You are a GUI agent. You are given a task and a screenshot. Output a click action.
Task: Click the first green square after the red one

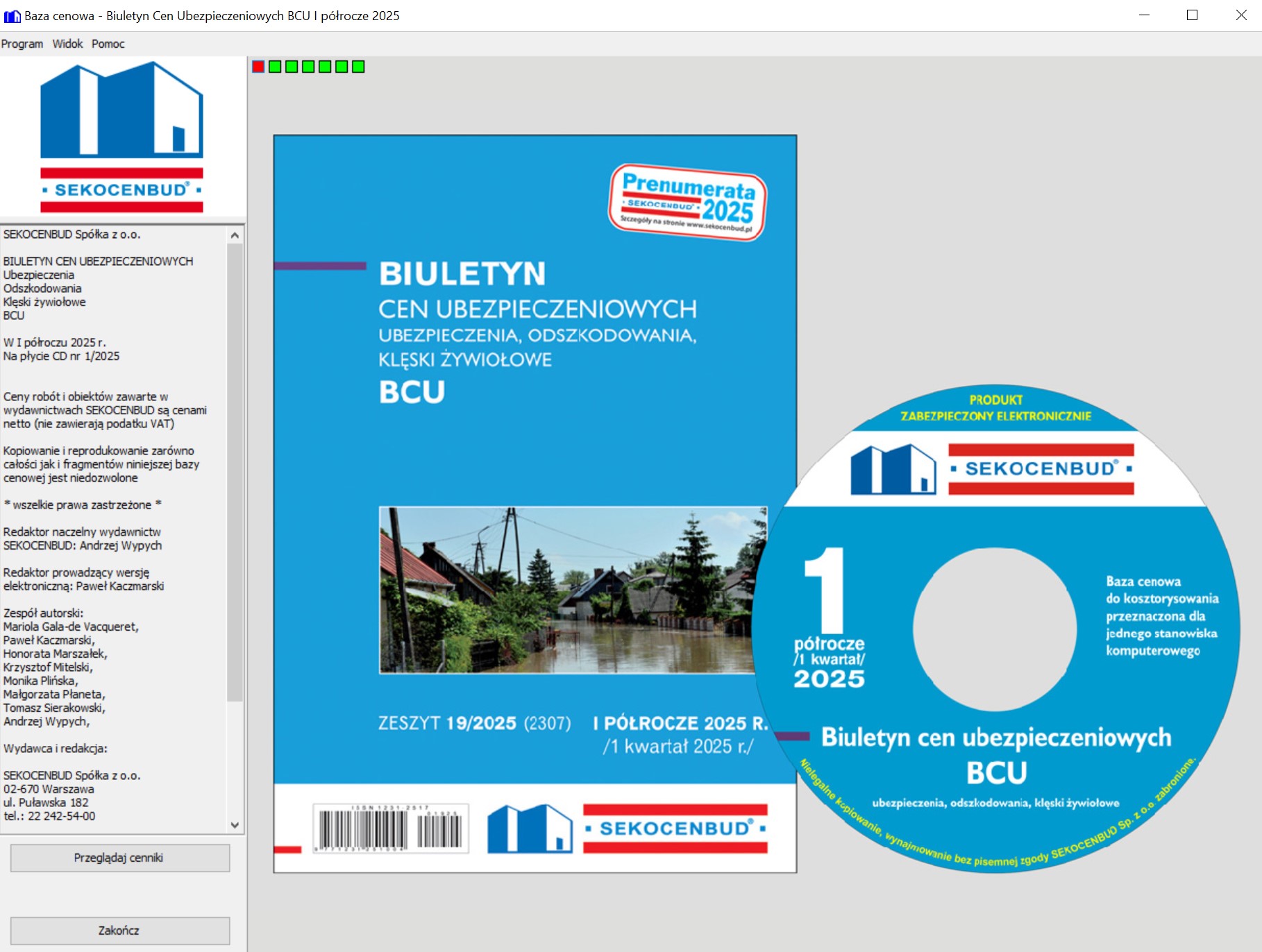[275, 67]
